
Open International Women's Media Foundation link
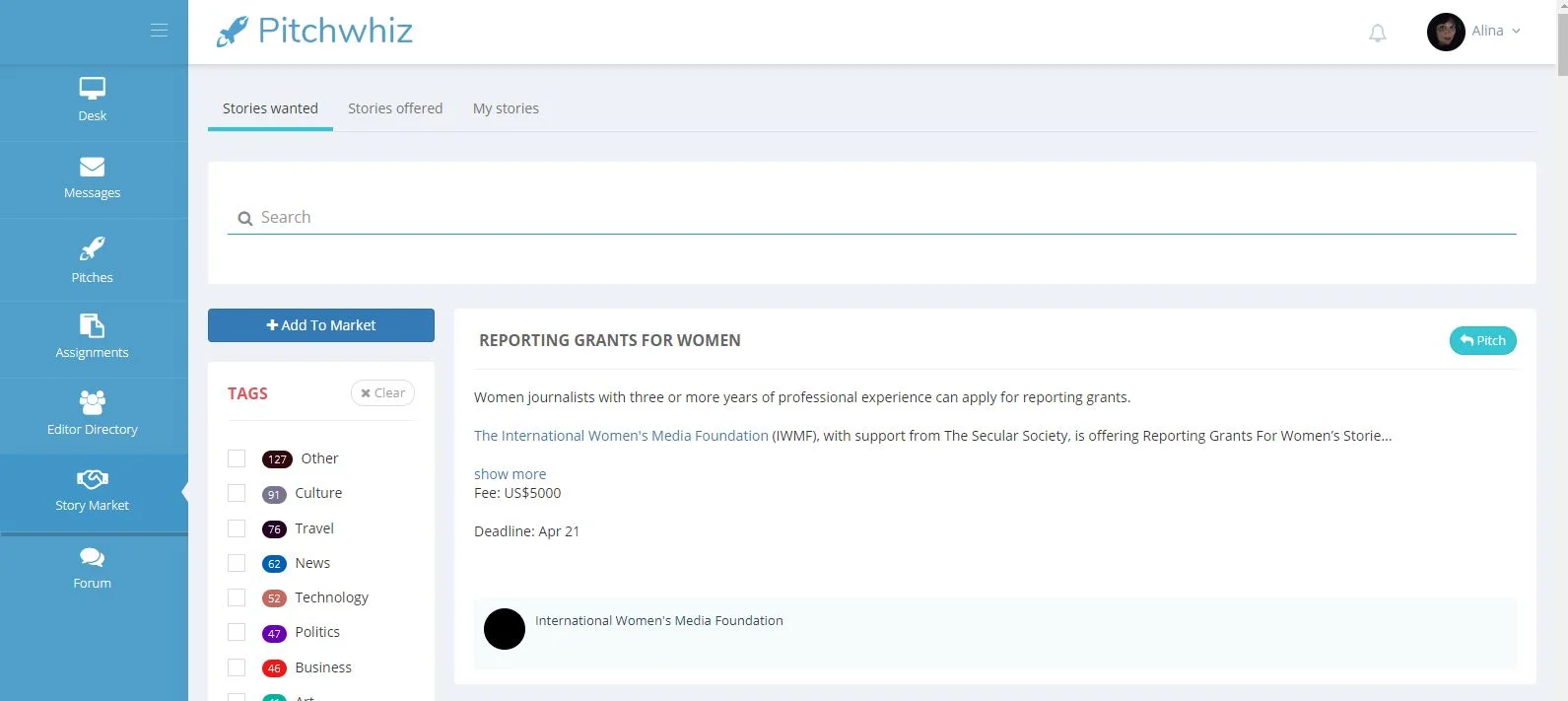(x=621, y=436)
